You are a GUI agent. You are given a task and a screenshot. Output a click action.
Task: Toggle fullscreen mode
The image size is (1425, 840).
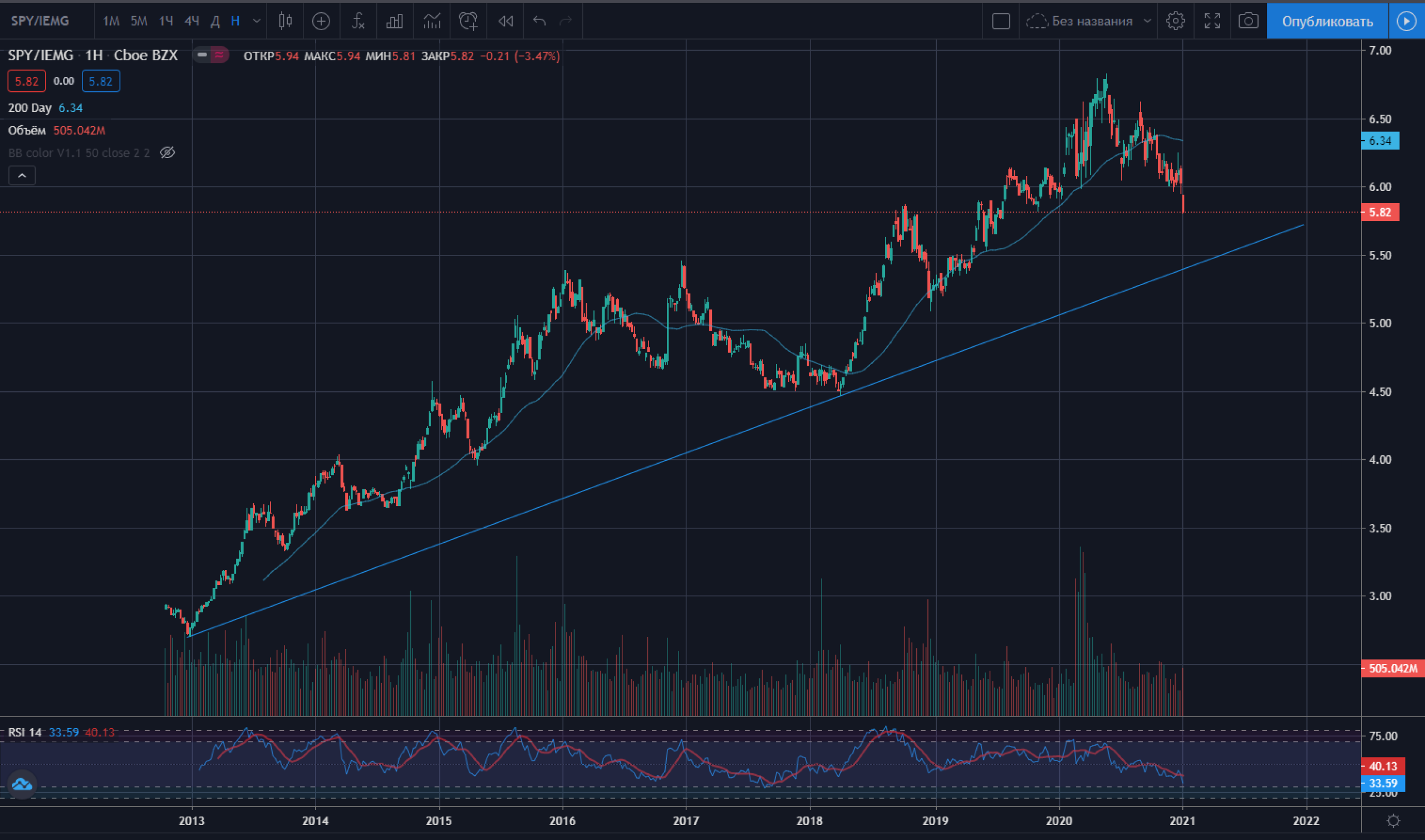point(1212,21)
